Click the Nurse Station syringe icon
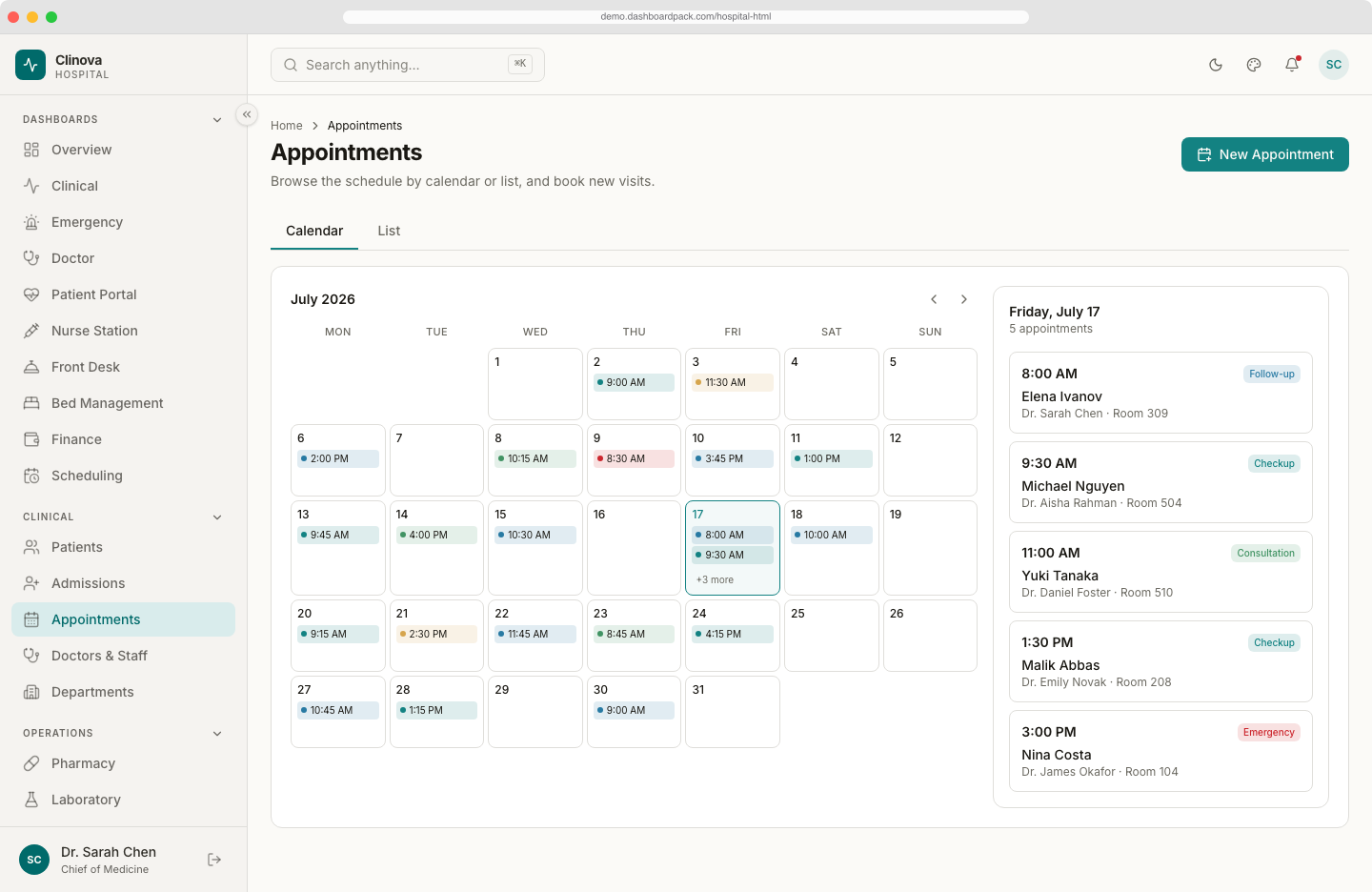Viewport: 1372px width, 892px height. coord(31,331)
